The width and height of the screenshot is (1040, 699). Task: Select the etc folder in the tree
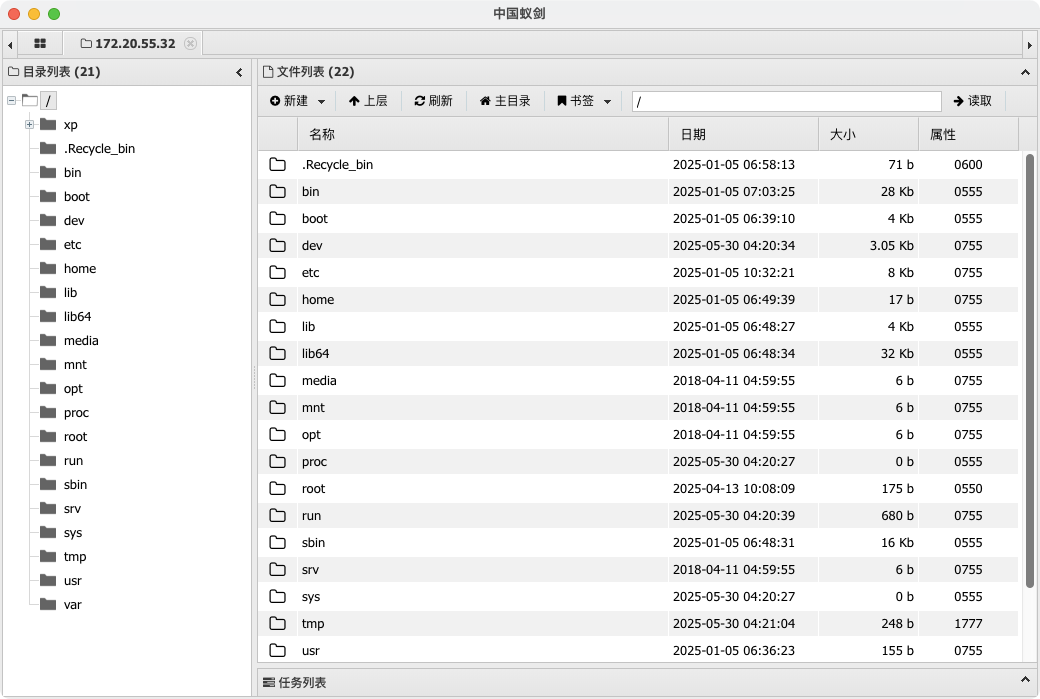[x=72, y=245]
